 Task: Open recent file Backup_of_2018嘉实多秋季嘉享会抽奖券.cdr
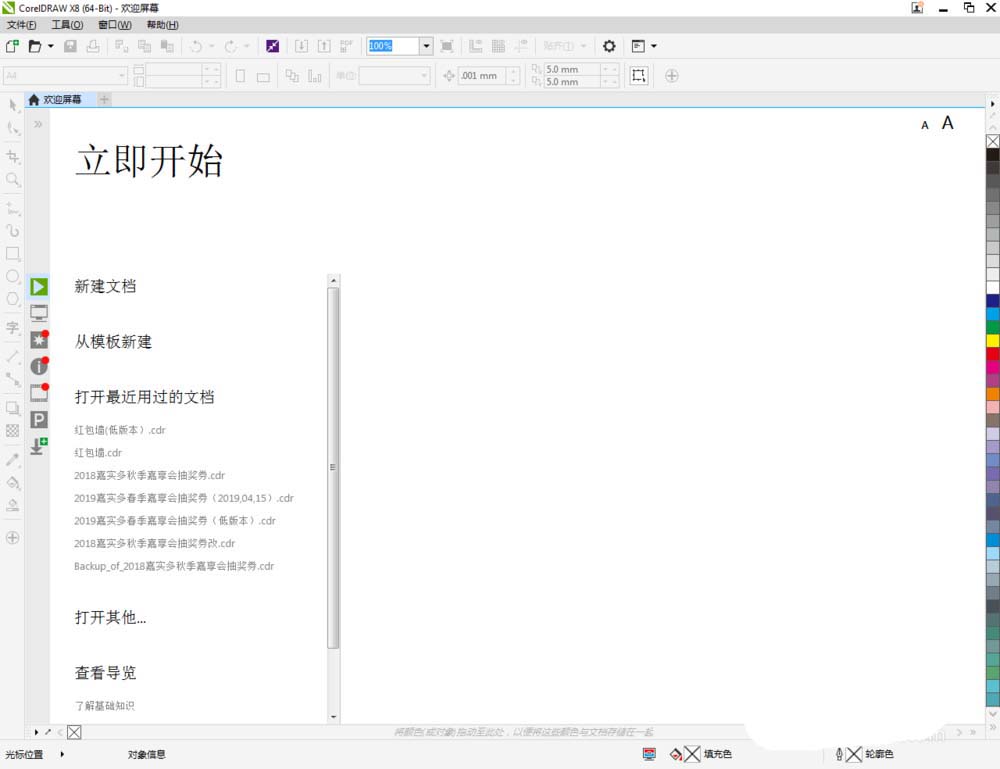[173, 566]
